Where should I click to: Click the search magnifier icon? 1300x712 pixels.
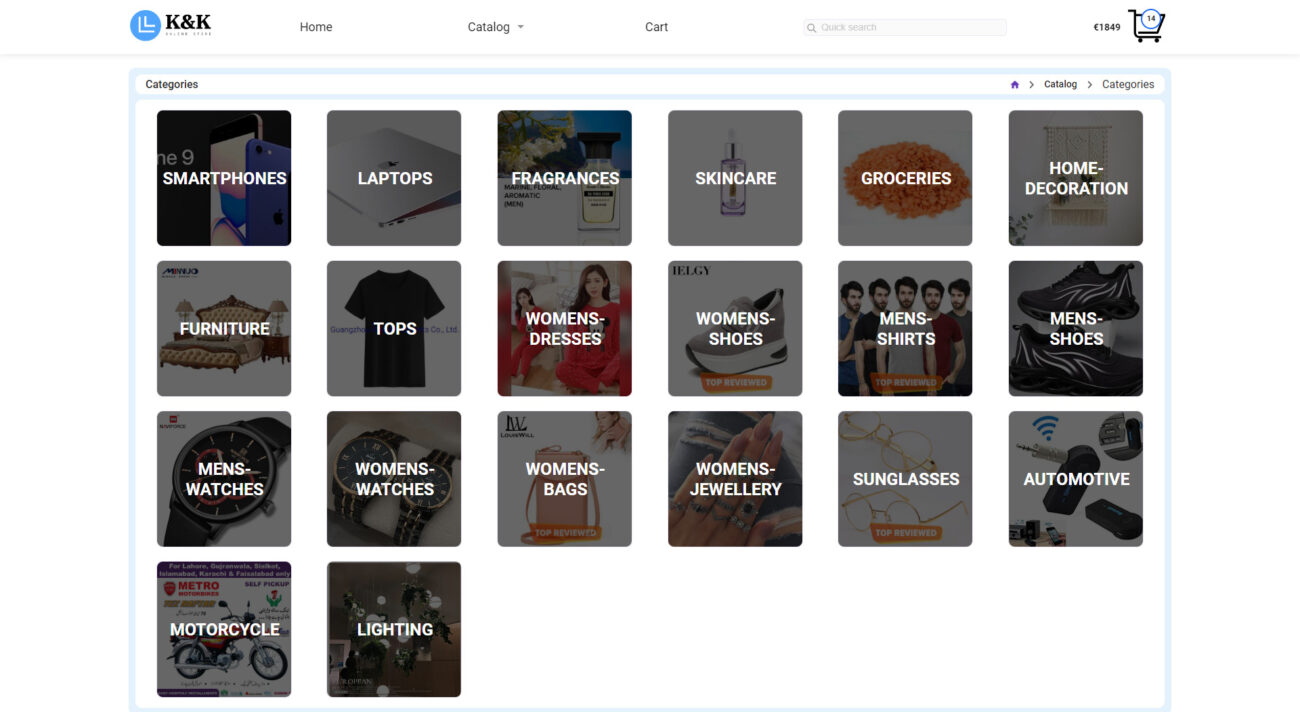tap(812, 28)
